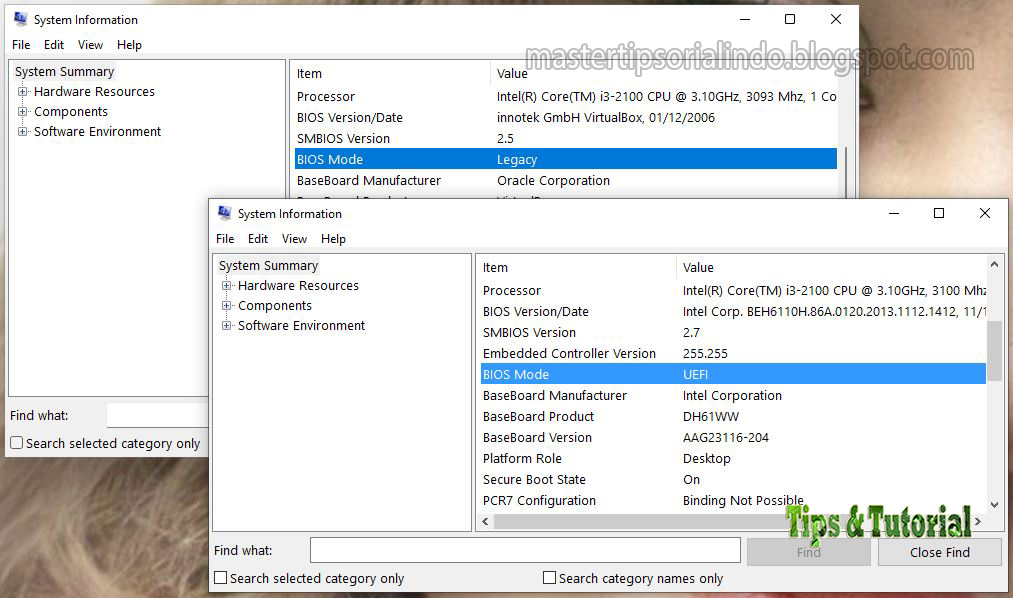Select BIOS Mode Legacy row in back window

[565, 160]
